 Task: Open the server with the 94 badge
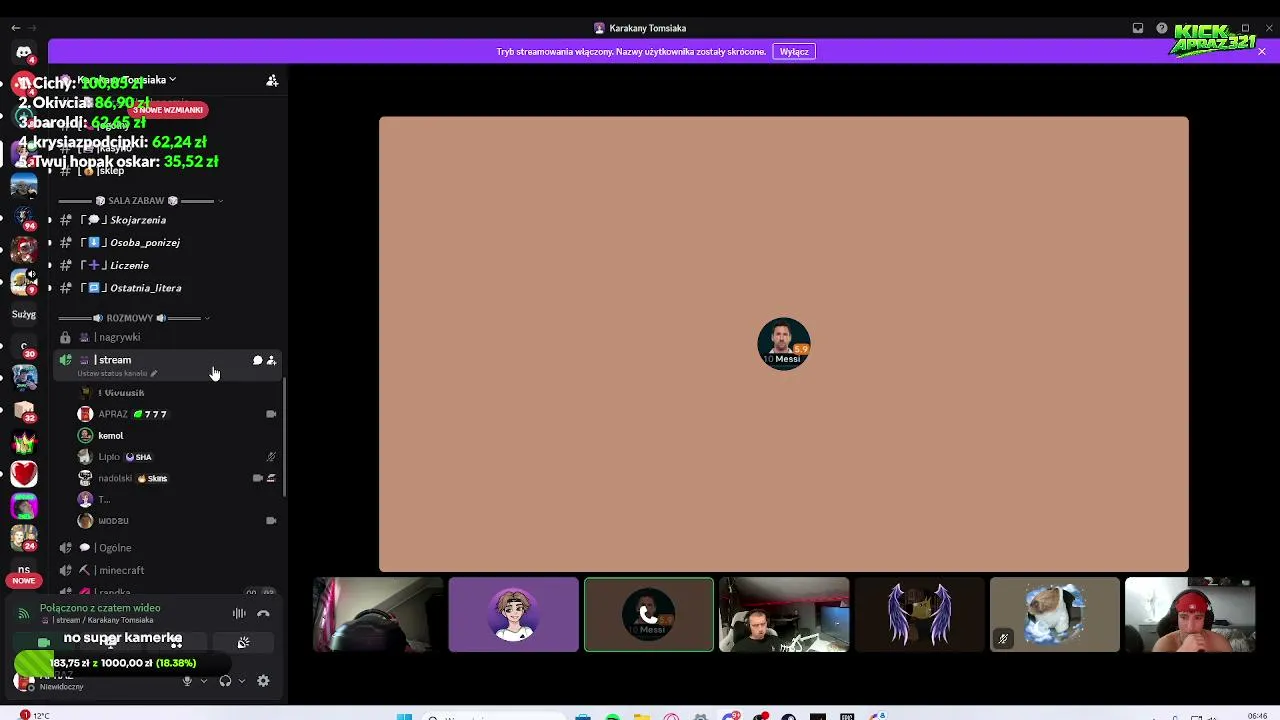(24, 216)
